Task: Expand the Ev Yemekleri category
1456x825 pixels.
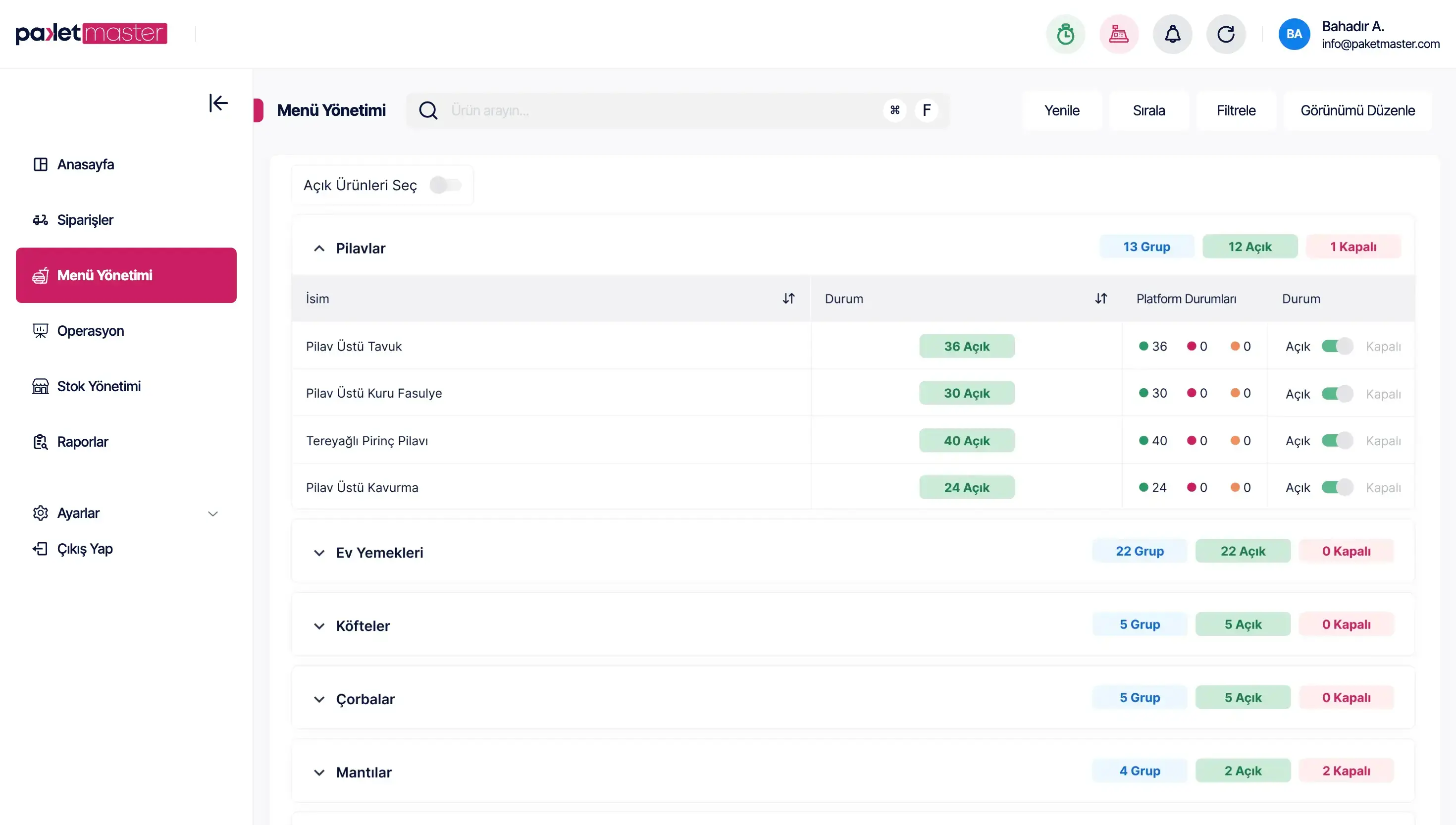Action: pos(319,553)
